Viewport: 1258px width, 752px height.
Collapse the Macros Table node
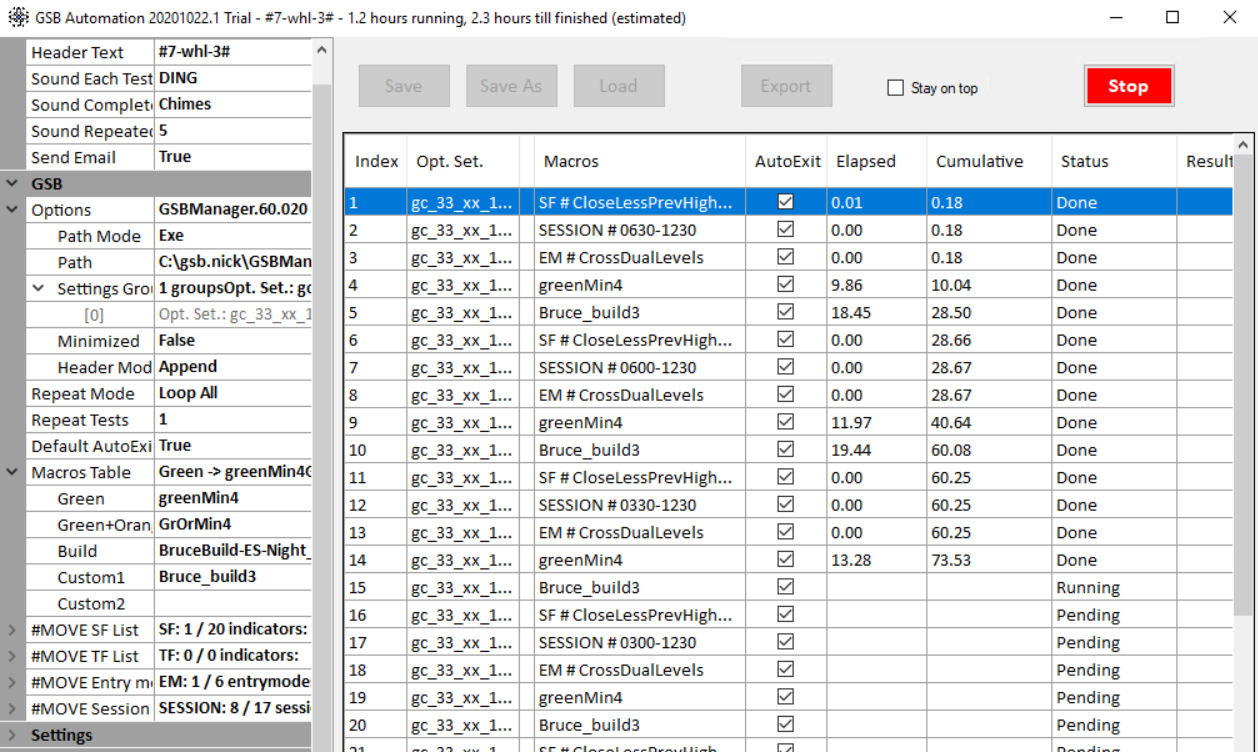pyautogui.click(x=12, y=472)
